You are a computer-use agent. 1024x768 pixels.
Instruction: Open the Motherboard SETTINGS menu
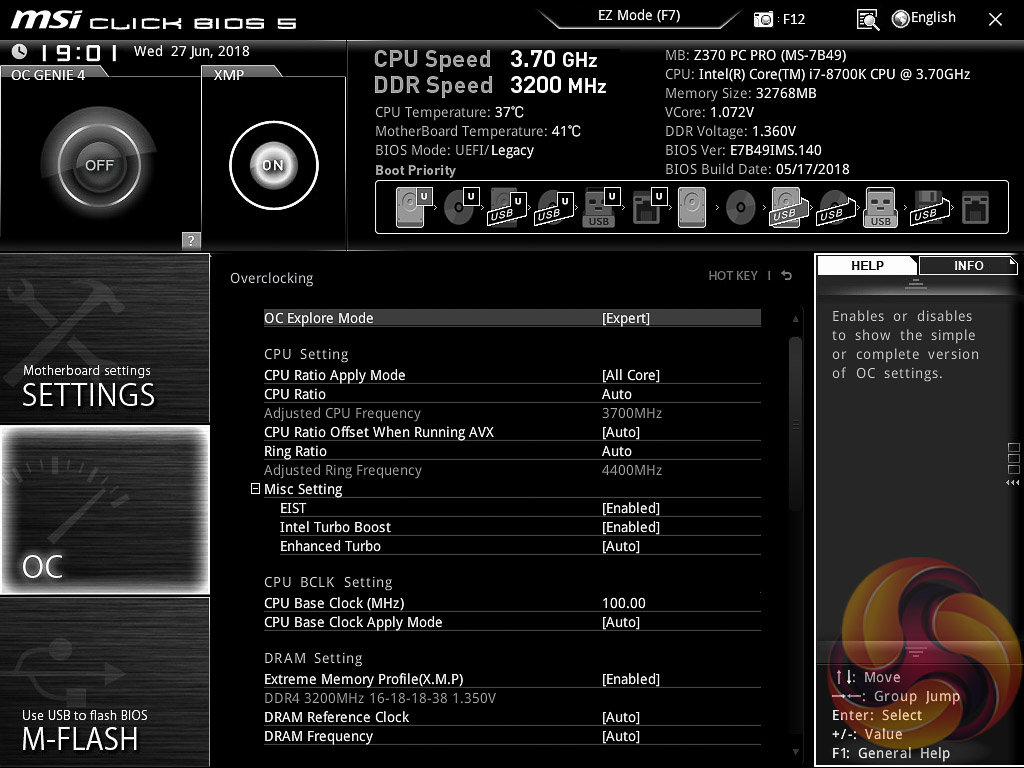pyautogui.click(x=105, y=338)
